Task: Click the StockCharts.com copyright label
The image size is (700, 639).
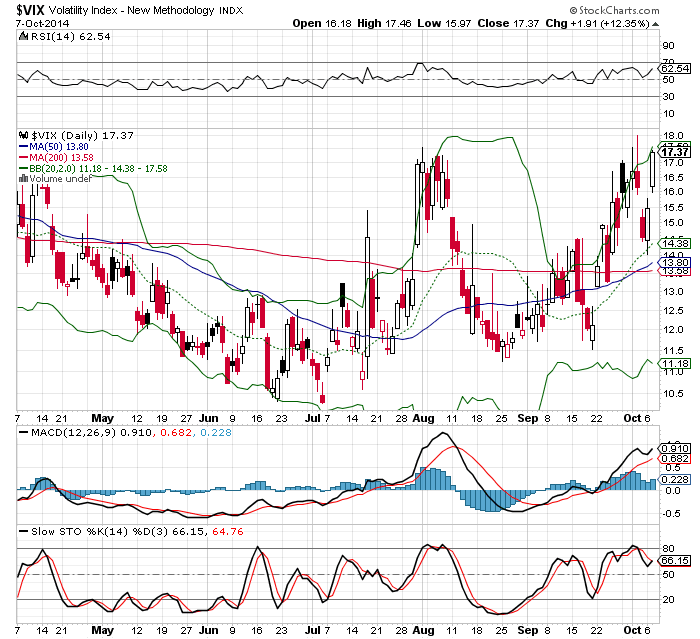Action: coord(614,10)
